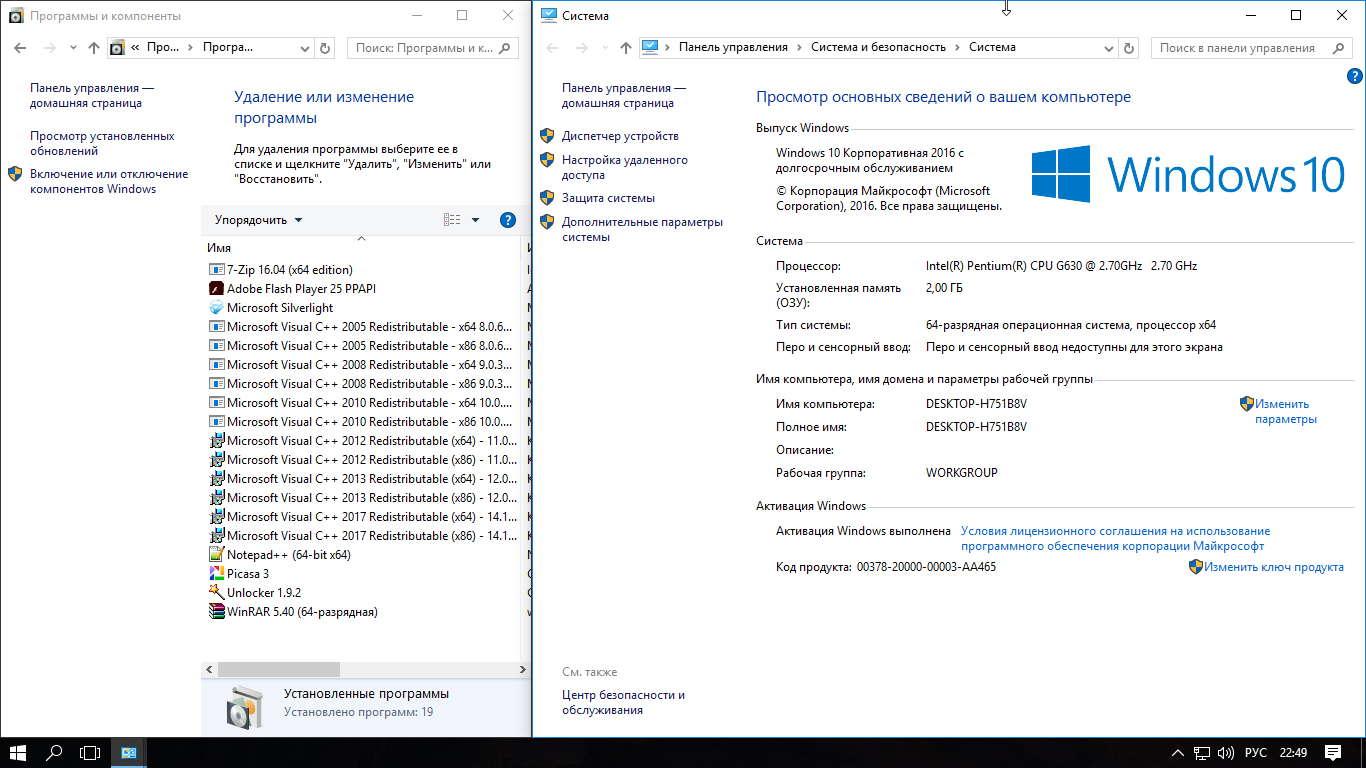Click the Control Panel search field

[1252, 47]
